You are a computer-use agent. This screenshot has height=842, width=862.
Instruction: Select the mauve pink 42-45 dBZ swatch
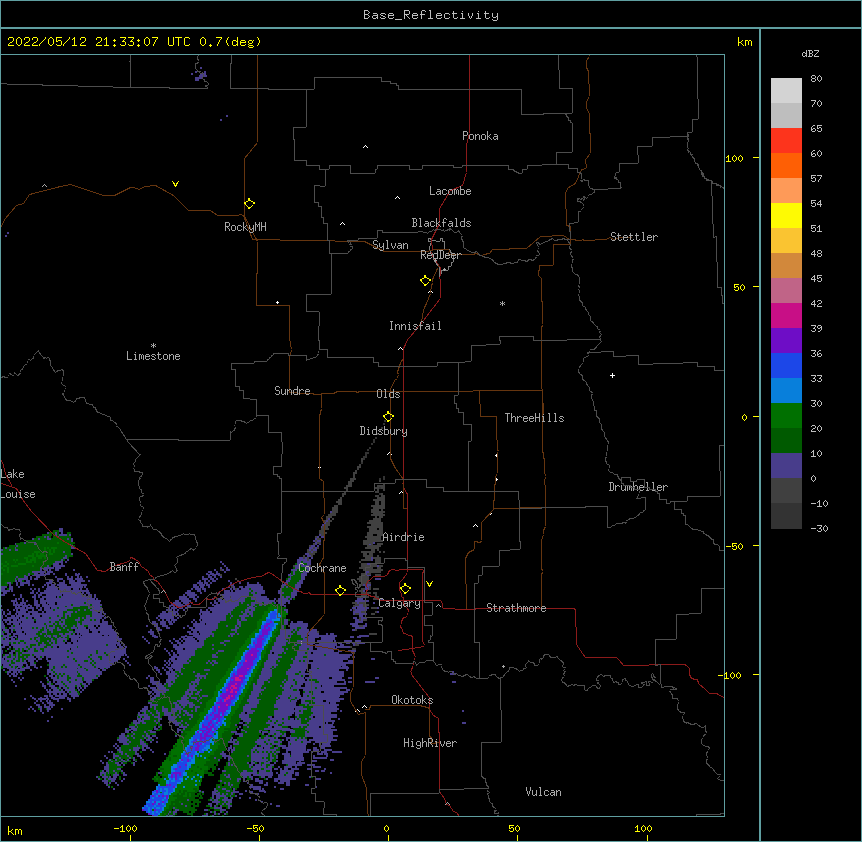(x=786, y=291)
